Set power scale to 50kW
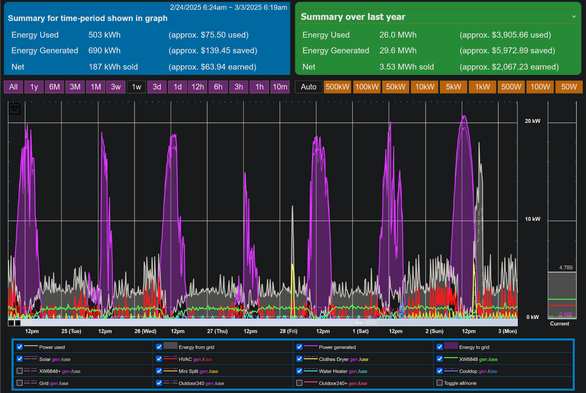Image resolution: width=586 pixels, height=393 pixels. [x=395, y=87]
